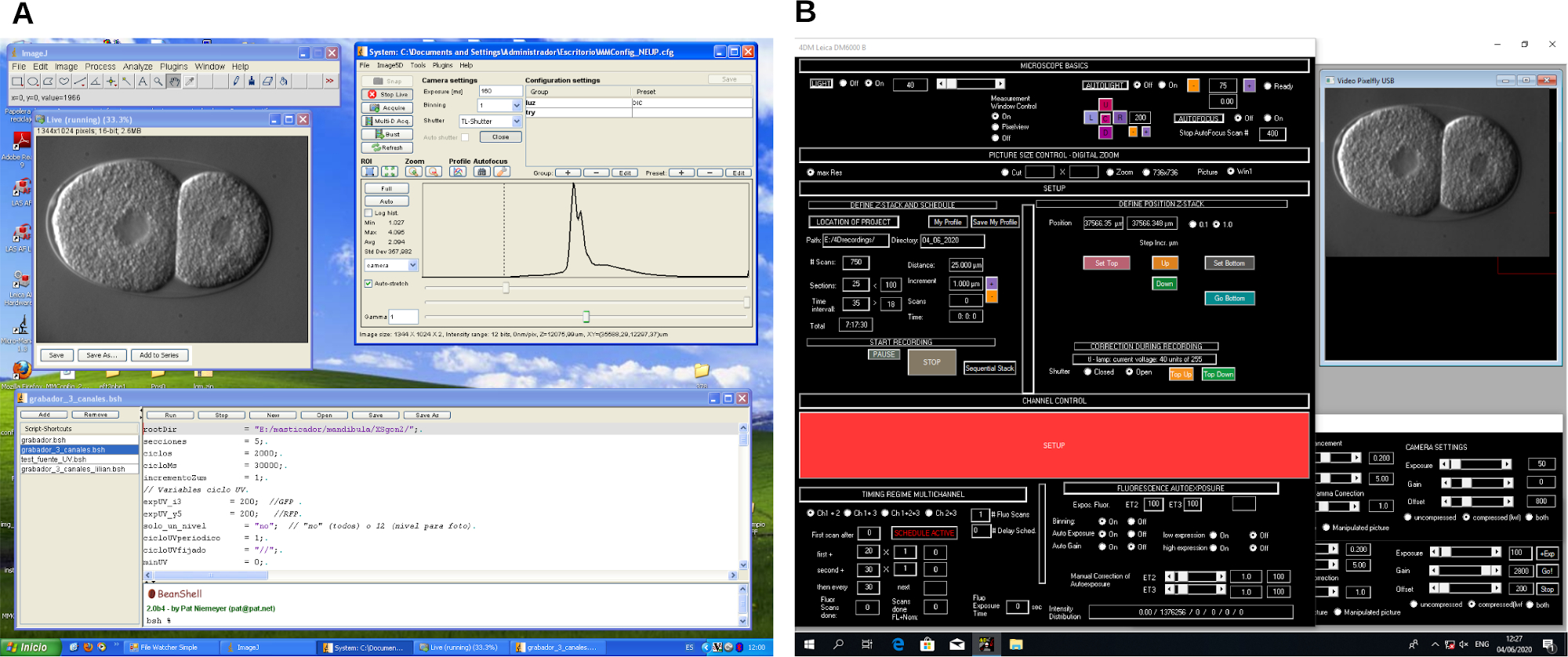Select the Text tool in ImageJ
1568x657 pixels.
click(x=142, y=81)
